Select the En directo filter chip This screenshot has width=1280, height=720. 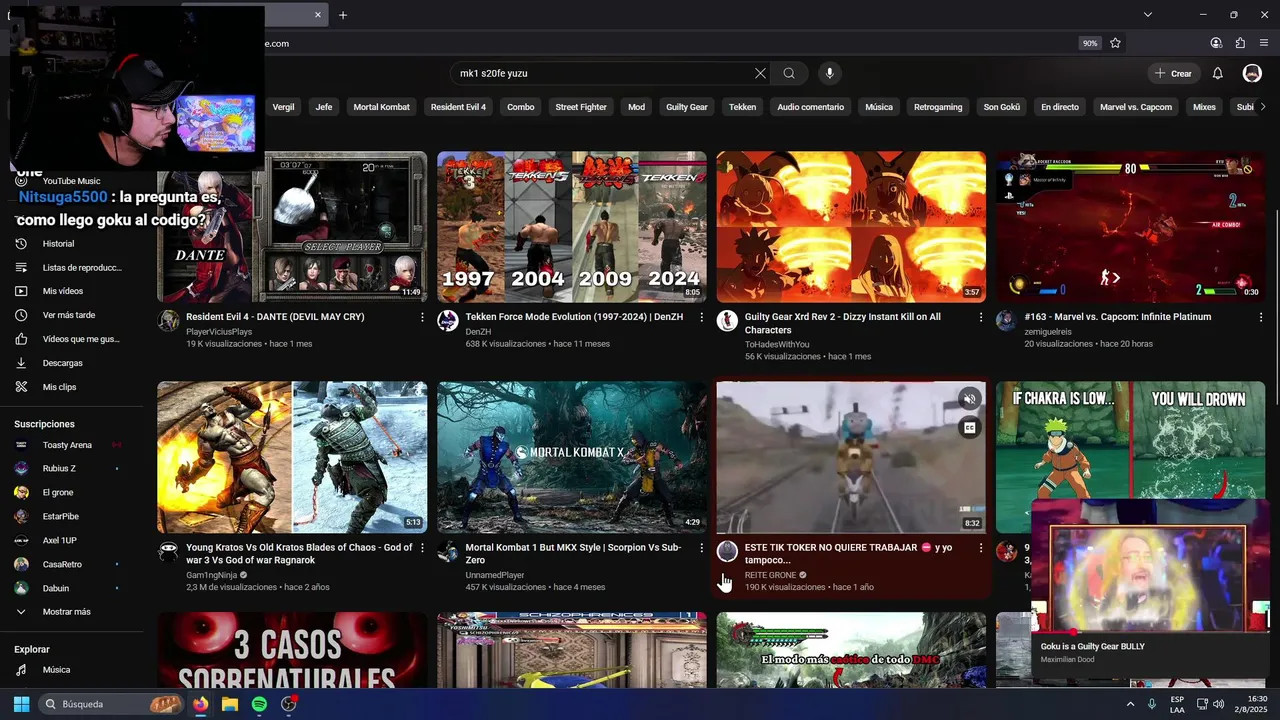1060,107
